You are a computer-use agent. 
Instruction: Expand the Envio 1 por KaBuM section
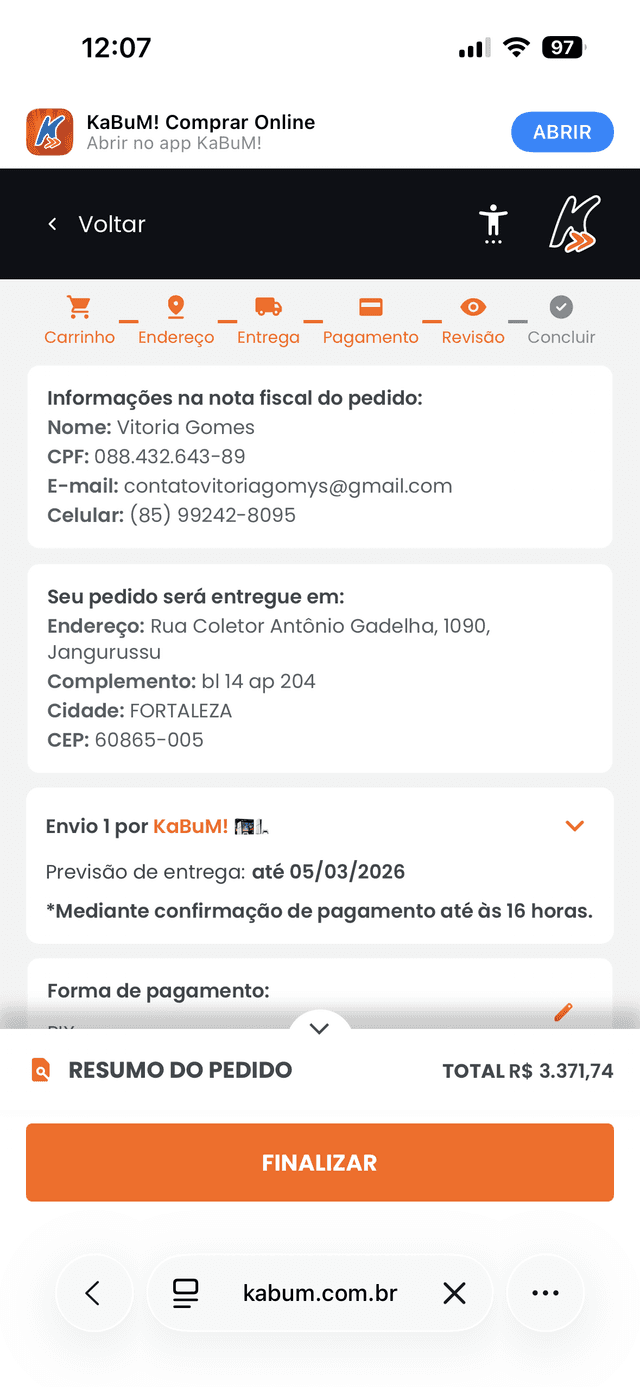574,826
